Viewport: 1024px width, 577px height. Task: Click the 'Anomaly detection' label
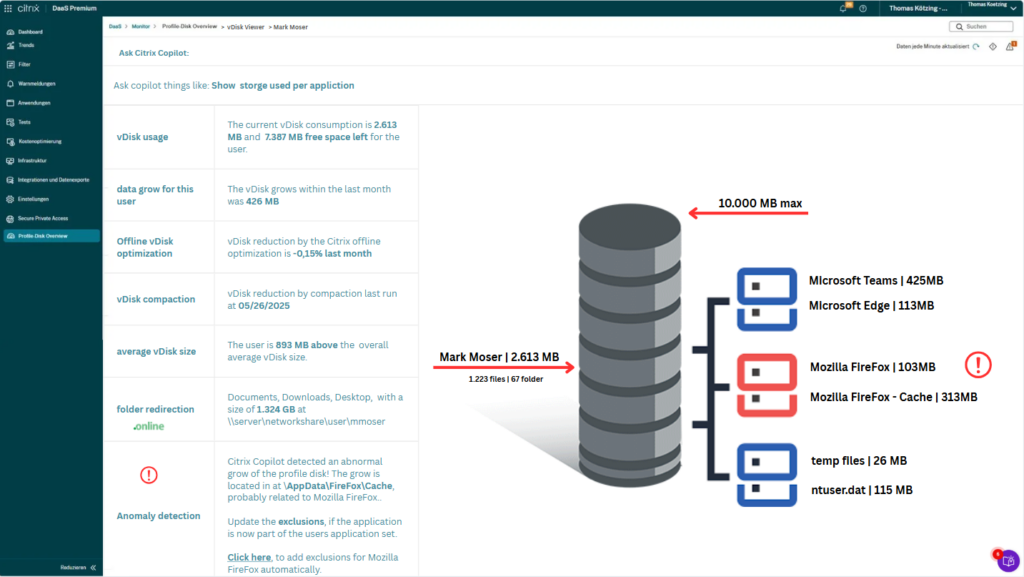158,516
